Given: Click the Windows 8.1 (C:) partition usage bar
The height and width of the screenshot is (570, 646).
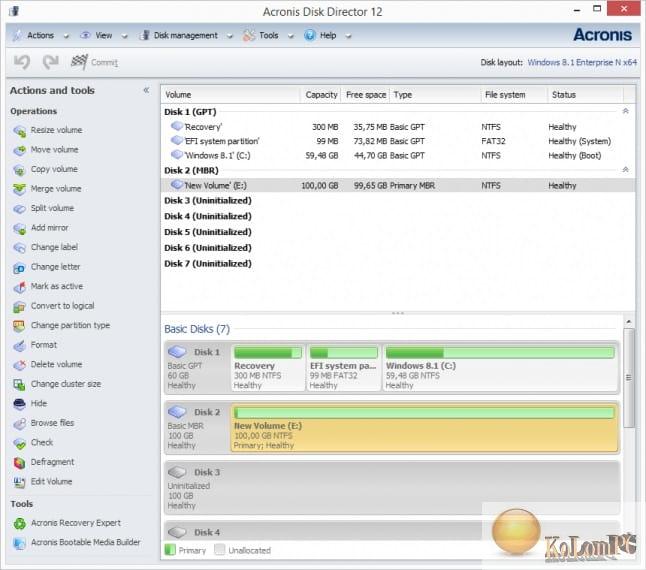Looking at the screenshot, I should (x=500, y=353).
